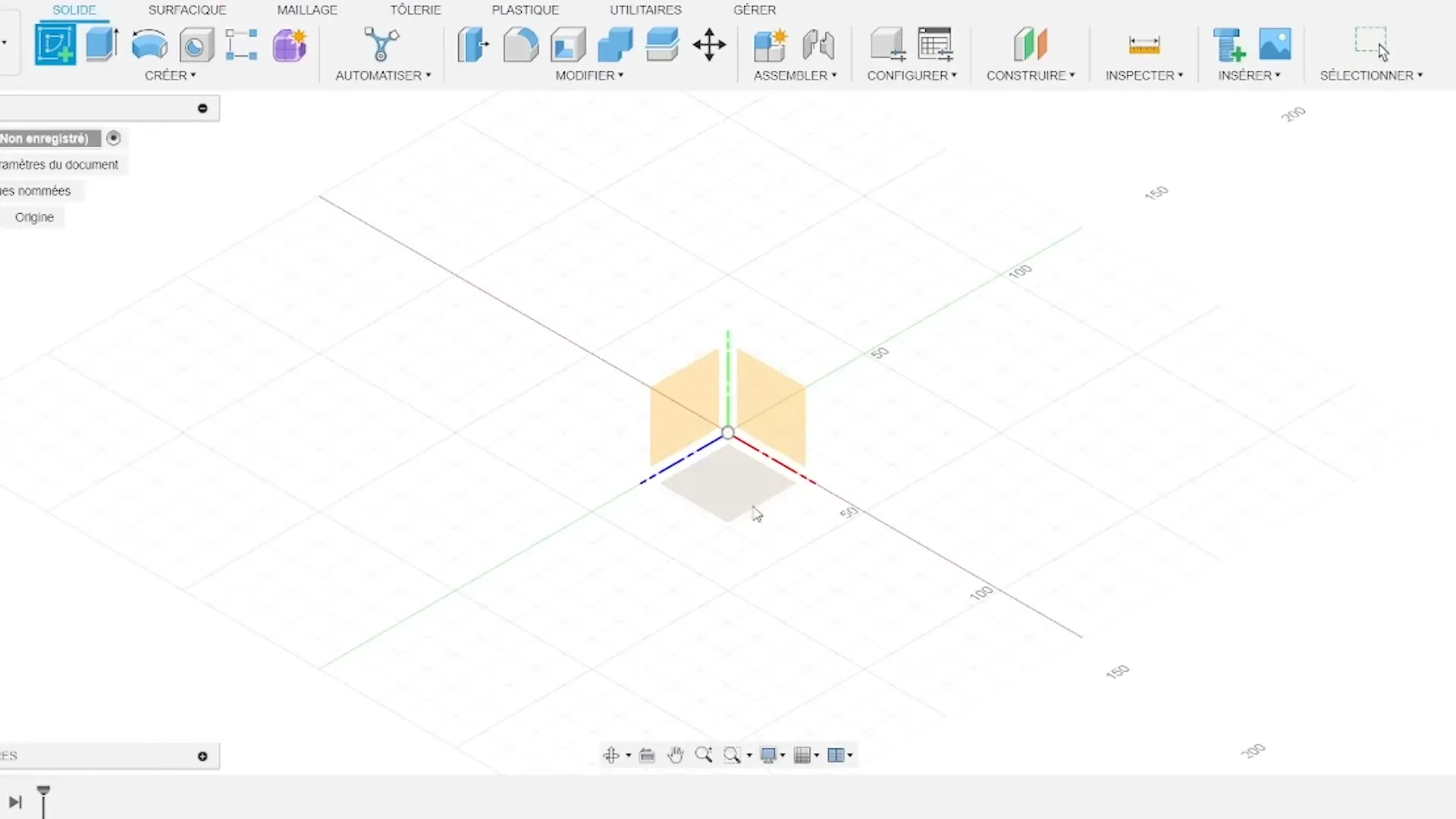The image size is (1456, 819).
Task: Open the UTILITAIRES tab
Action: (645, 10)
